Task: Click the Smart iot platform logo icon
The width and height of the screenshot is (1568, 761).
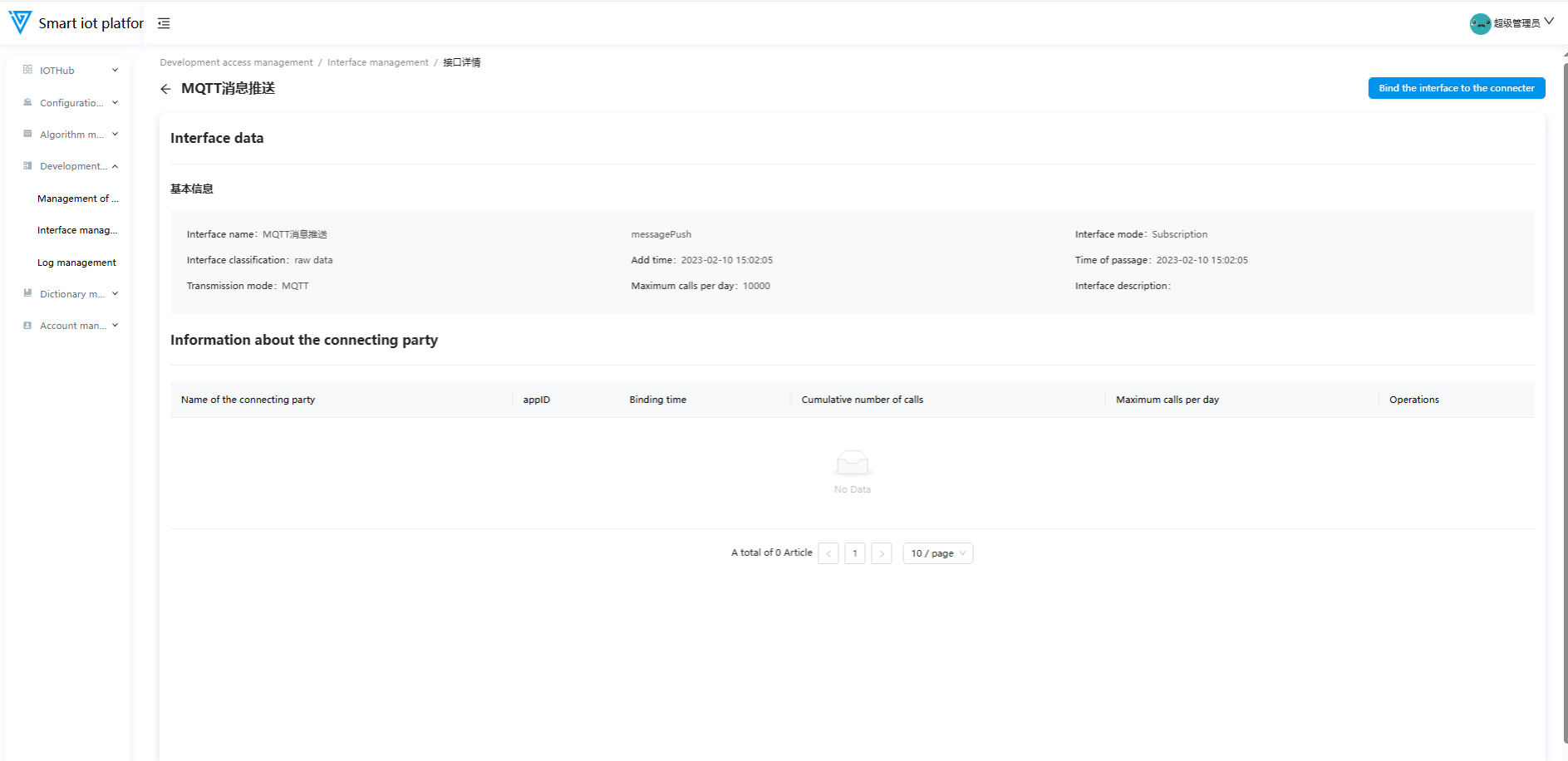Action: coord(20,22)
